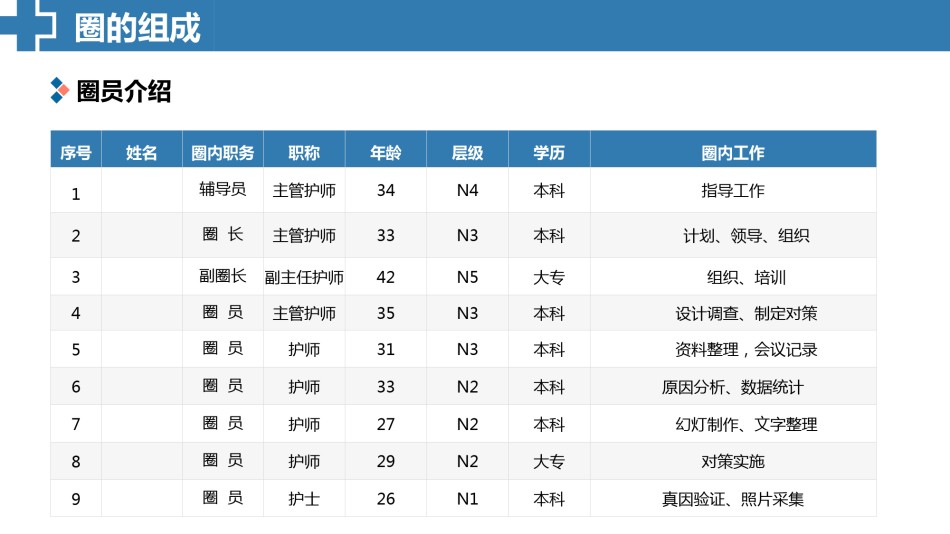The image size is (950, 534).
Task: Click the 指导工作 task cell
Action: (733, 190)
